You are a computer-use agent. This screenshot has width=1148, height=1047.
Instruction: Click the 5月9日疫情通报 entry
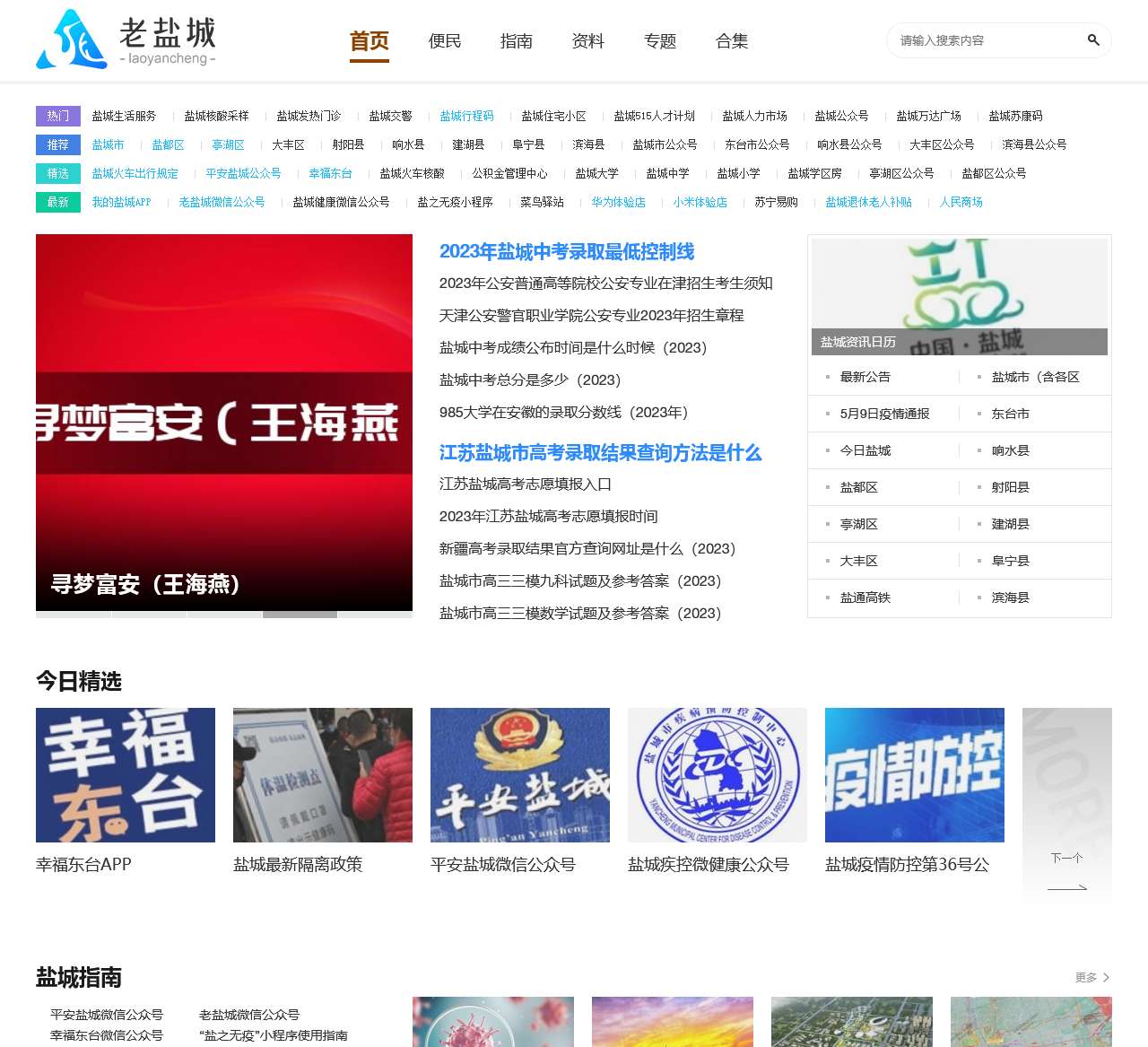coord(885,414)
